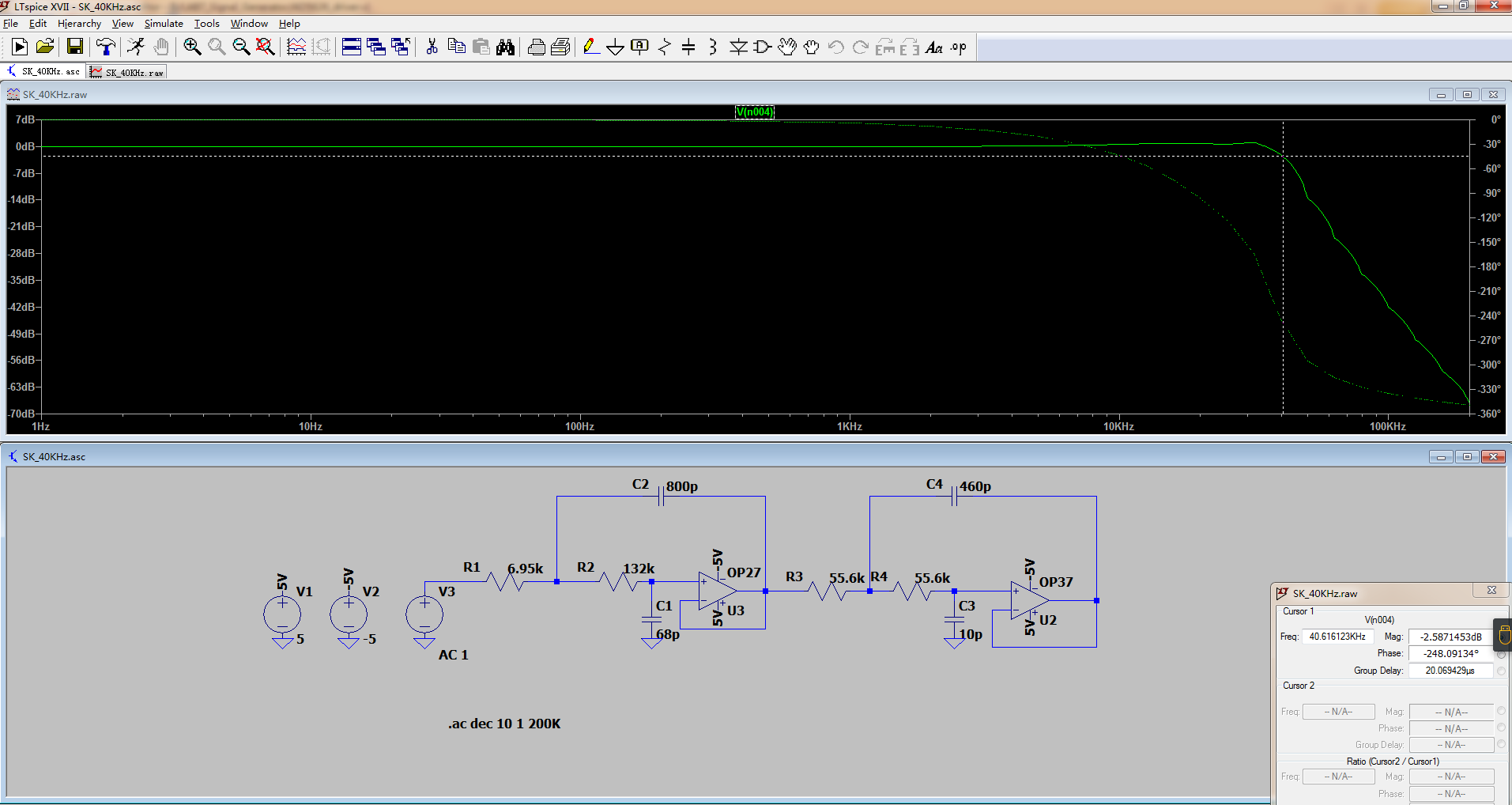Select Cursor 2 Mag radio button
Image resolution: width=1512 pixels, height=805 pixels.
1501,711
